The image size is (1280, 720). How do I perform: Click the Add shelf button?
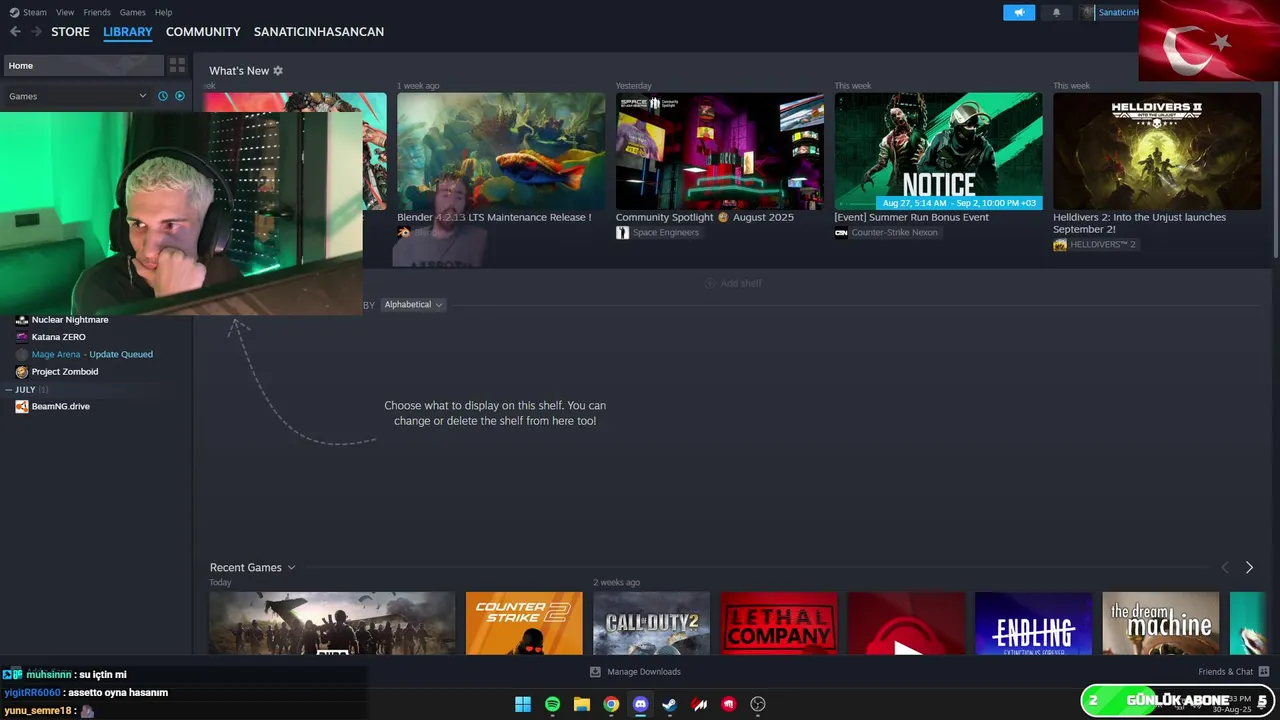click(x=734, y=283)
